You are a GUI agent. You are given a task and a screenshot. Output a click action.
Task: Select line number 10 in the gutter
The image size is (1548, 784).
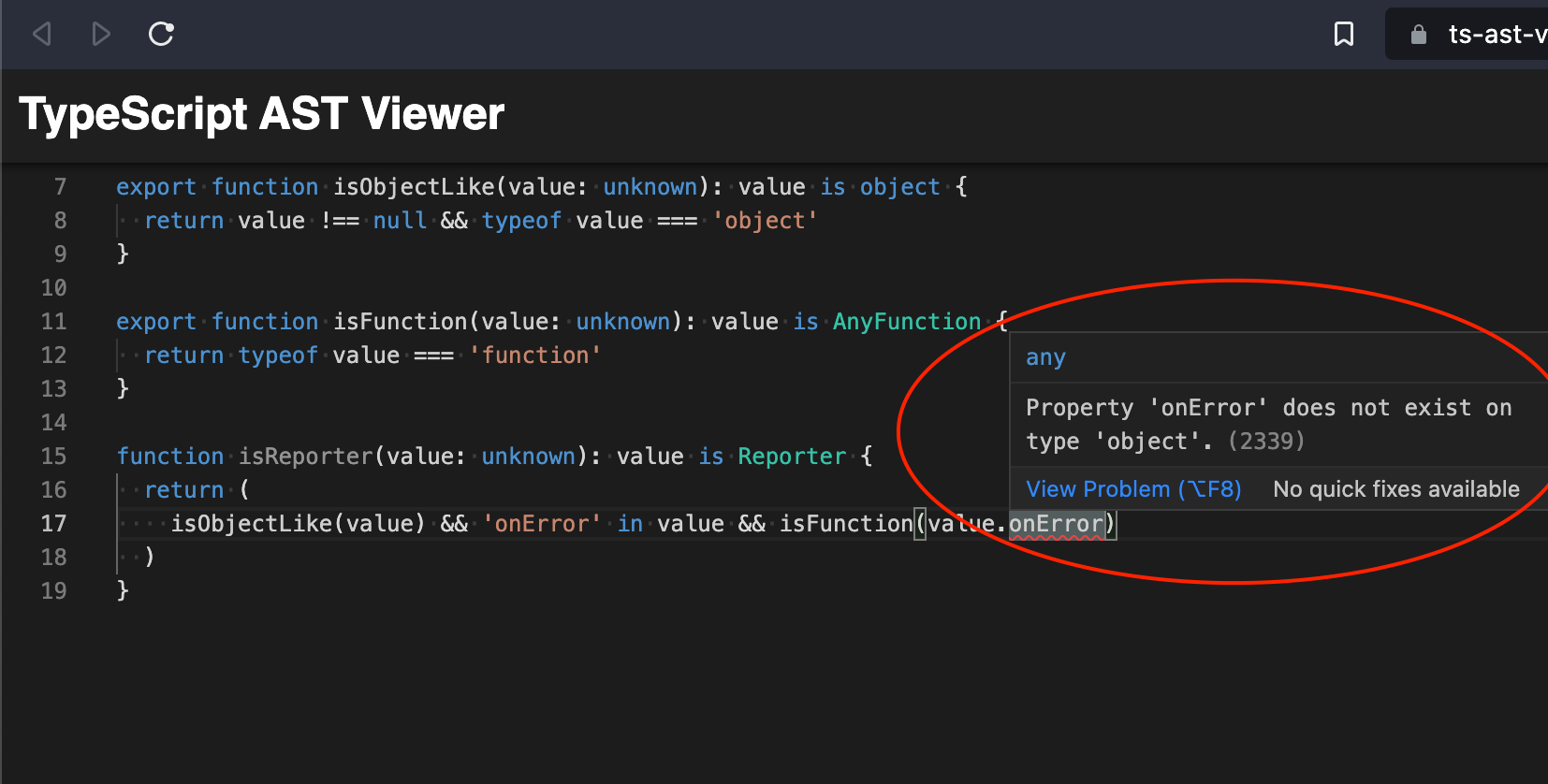(54, 288)
